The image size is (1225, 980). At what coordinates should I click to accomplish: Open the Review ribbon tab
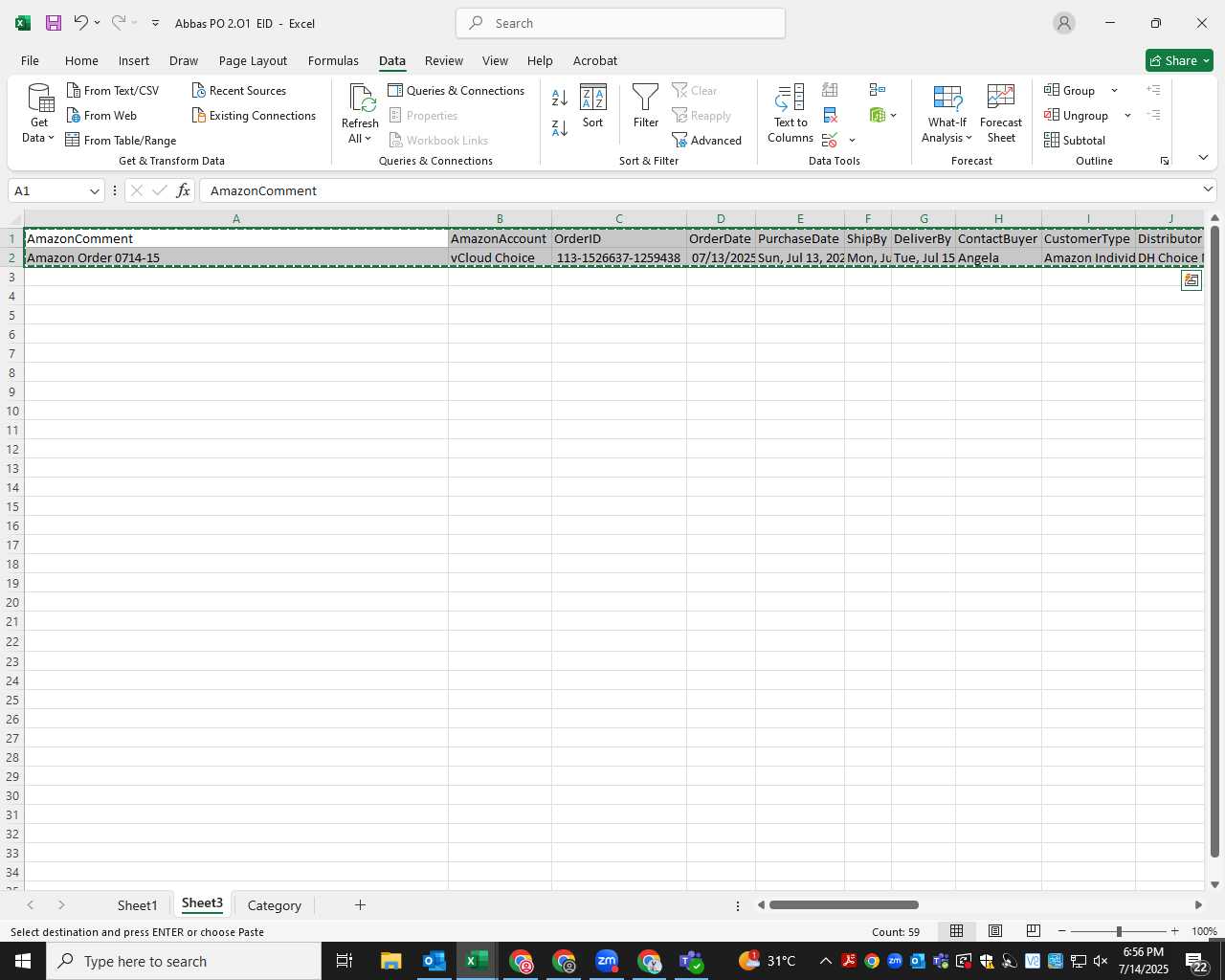[x=444, y=60]
